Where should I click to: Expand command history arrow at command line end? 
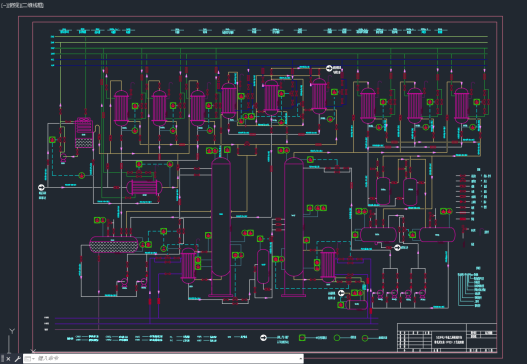pos(300,359)
